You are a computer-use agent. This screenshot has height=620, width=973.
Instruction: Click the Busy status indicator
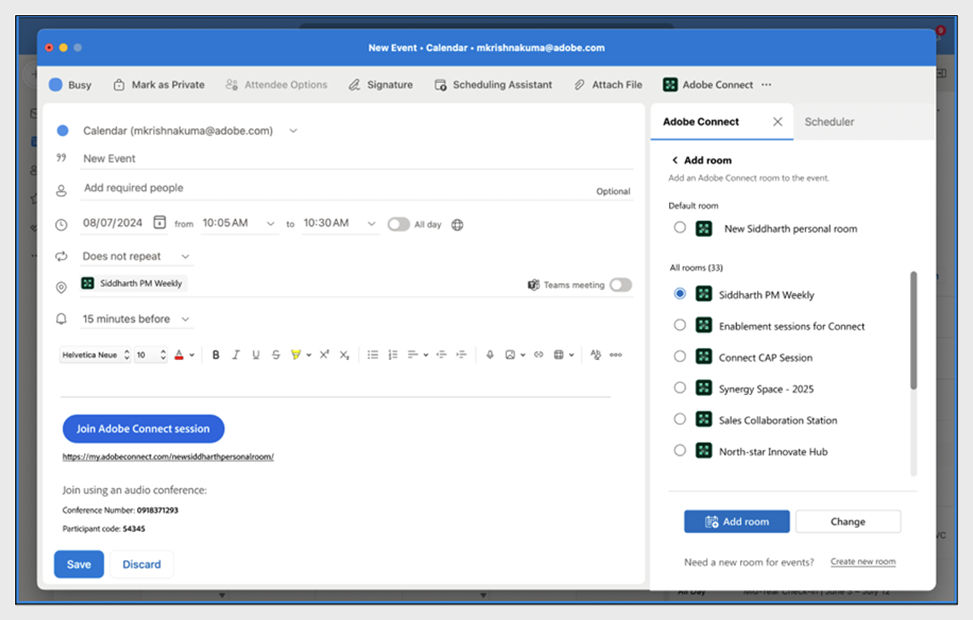click(70, 84)
